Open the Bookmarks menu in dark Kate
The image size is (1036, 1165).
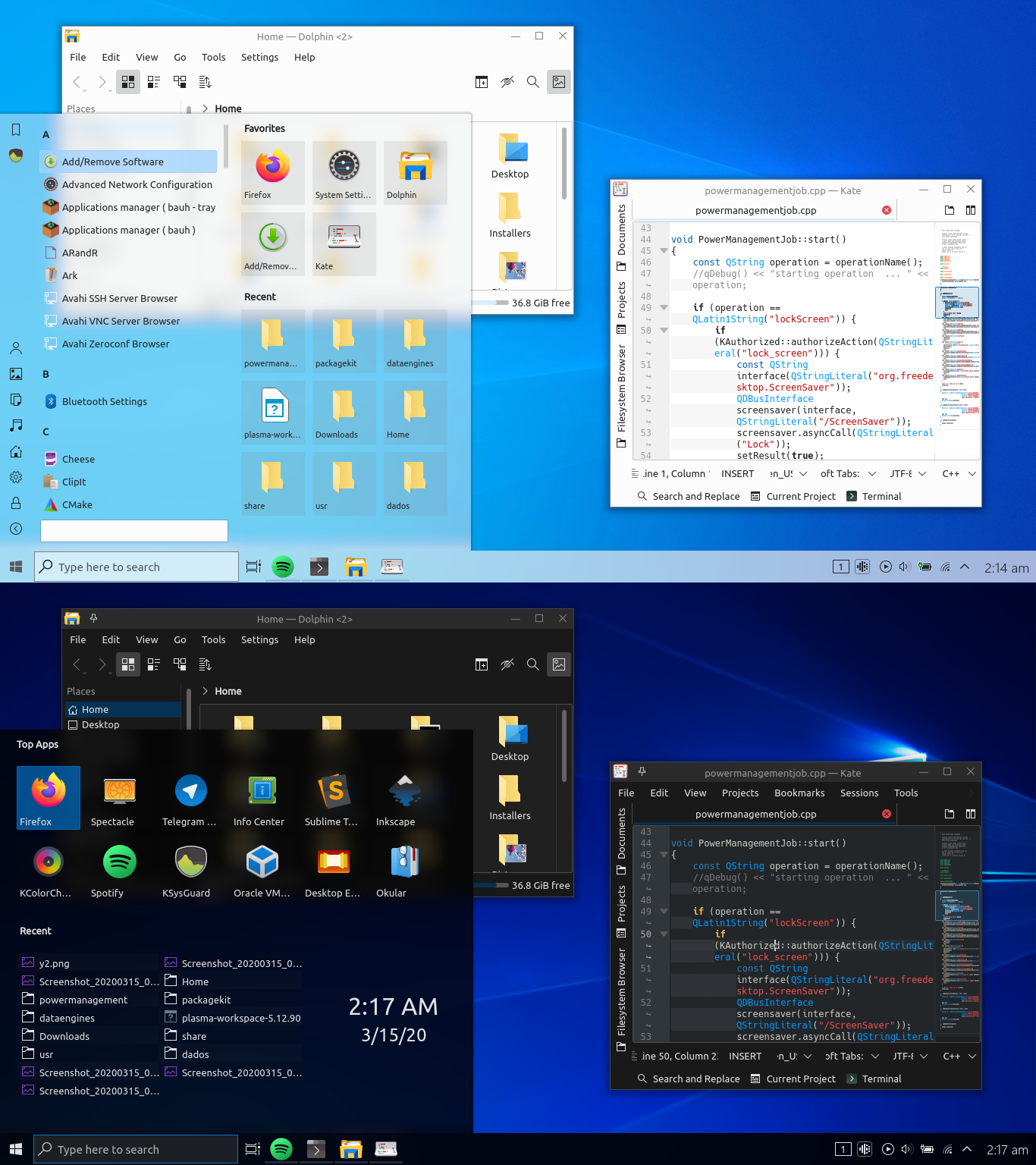click(799, 793)
